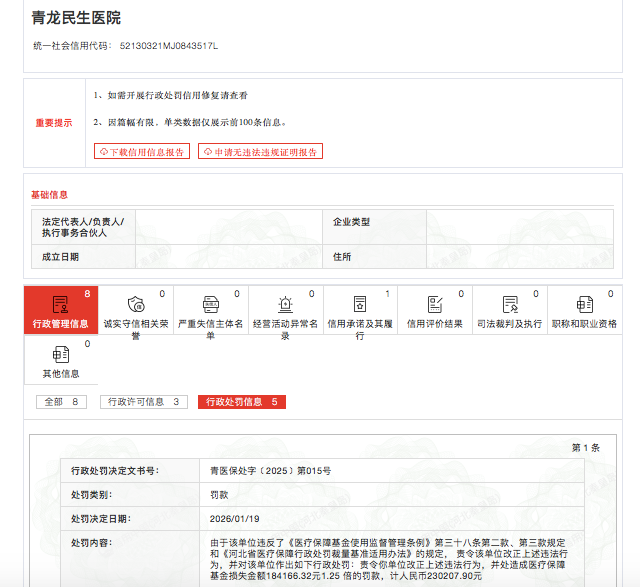Viewport: 640px width, 587px height.
Task: Open the 司法裁判及执行 document icon
Action: [510, 304]
